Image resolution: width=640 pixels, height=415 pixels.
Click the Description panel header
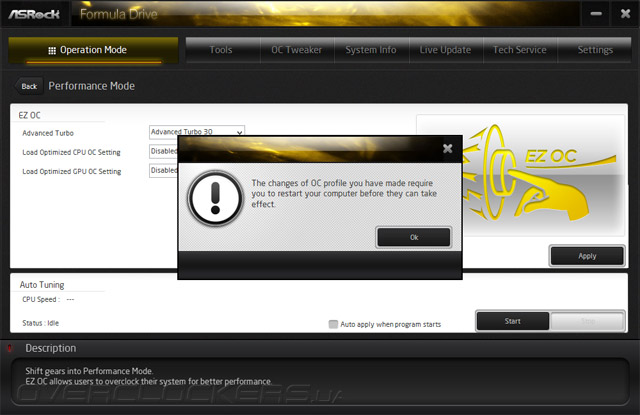pyautogui.click(x=51, y=348)
